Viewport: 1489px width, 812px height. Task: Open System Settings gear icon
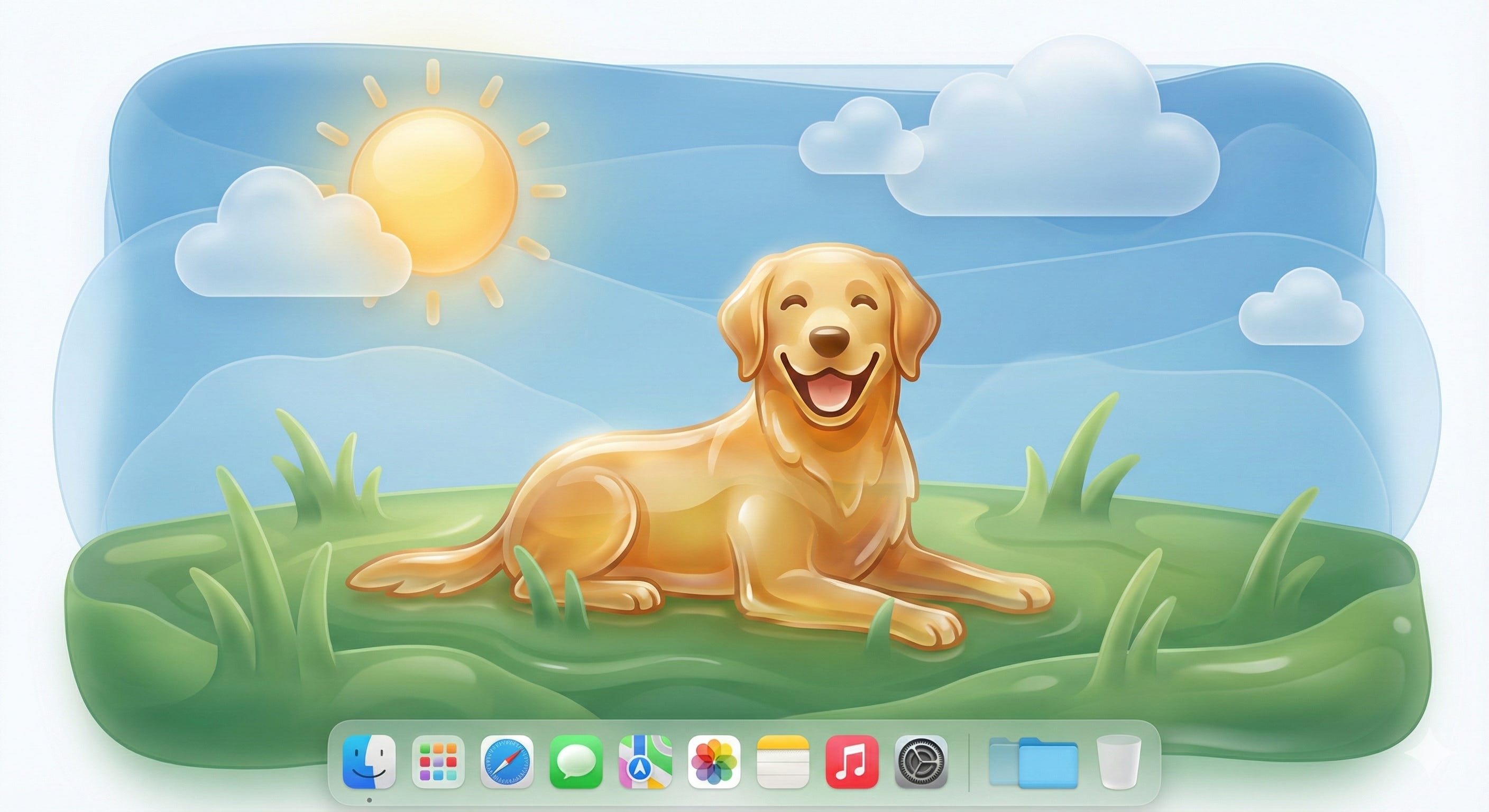(x=921, y=762)
